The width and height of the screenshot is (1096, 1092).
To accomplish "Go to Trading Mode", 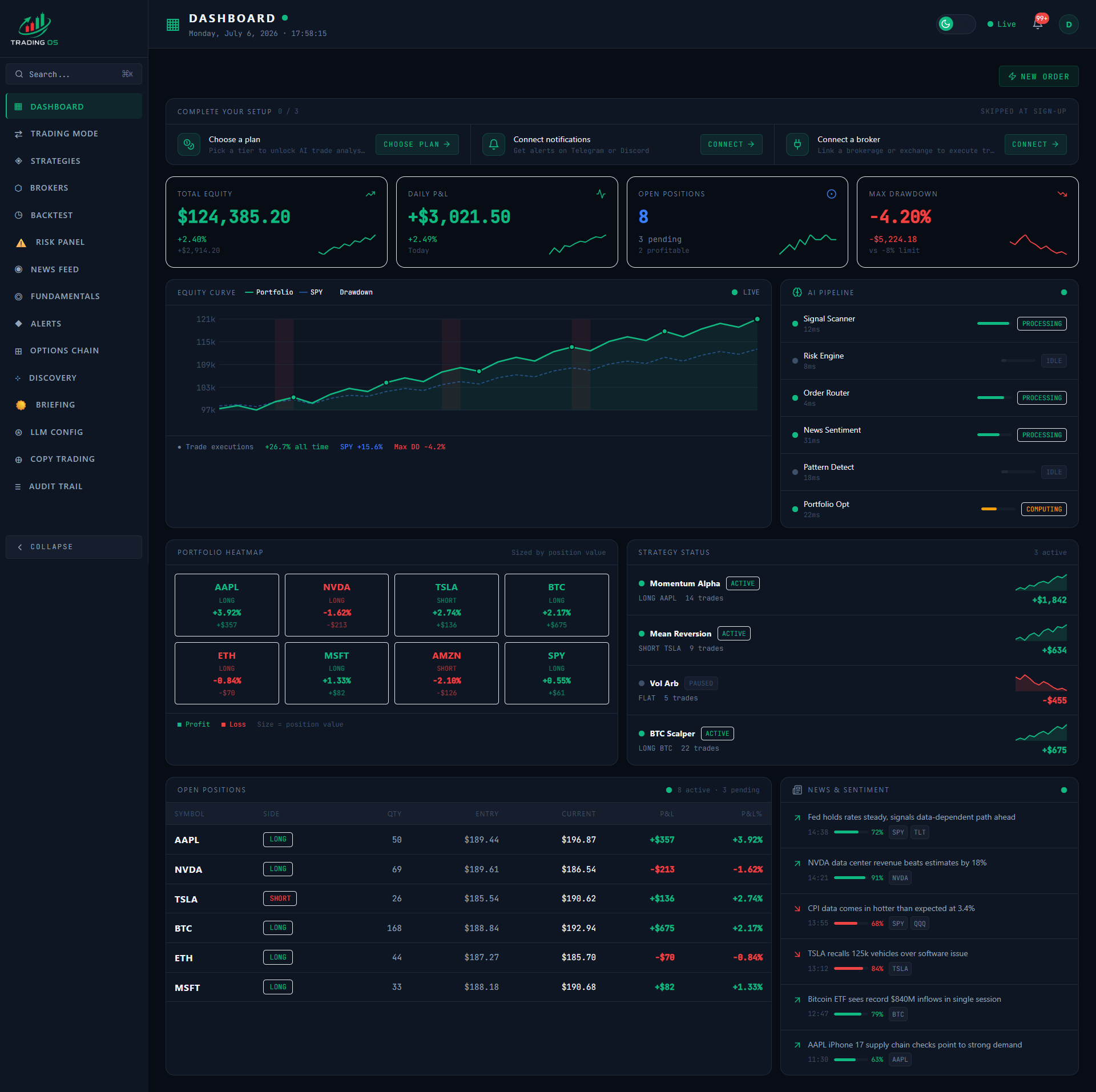I will coord(74,134).
